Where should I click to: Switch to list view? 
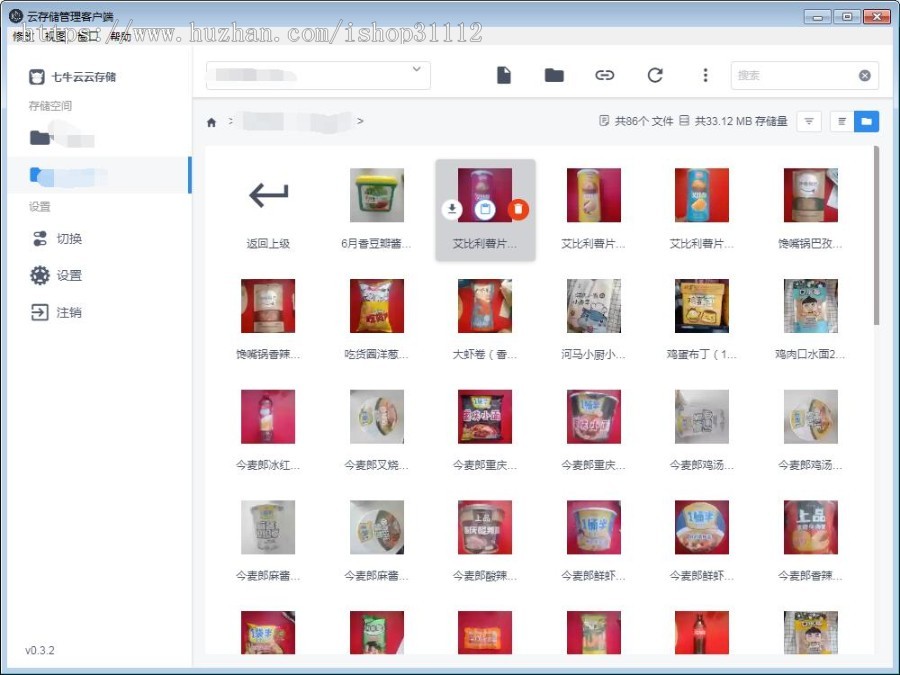point(842,121)
